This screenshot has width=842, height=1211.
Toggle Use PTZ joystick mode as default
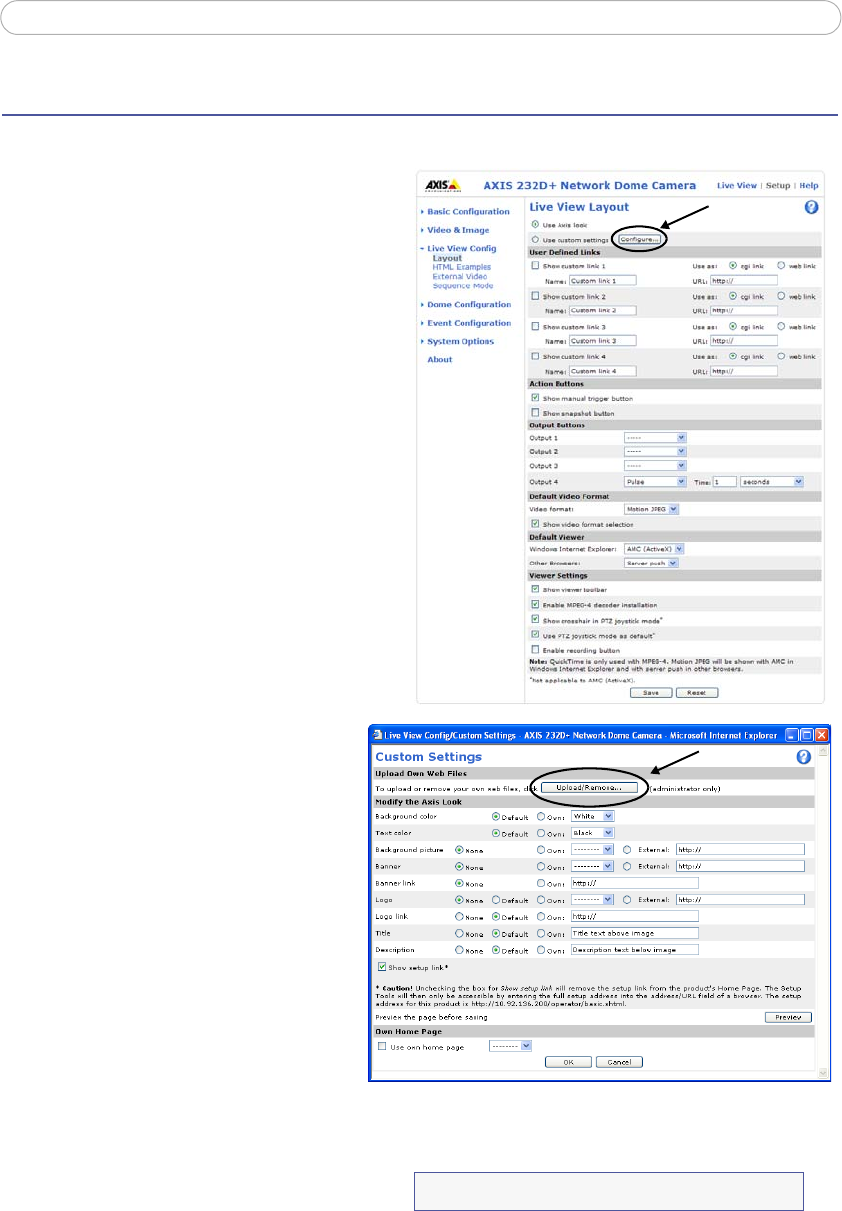pyautogui.click(x=535, y=634)
